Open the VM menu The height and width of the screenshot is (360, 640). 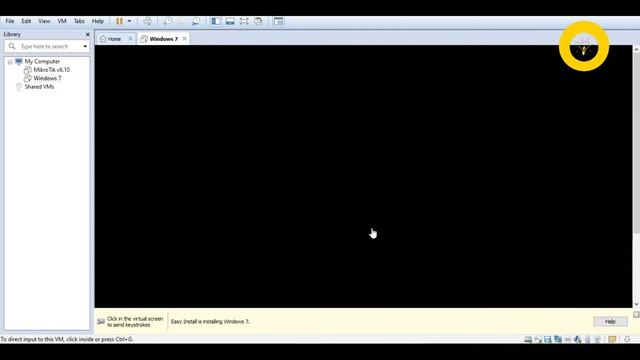[x=62, y=21]
